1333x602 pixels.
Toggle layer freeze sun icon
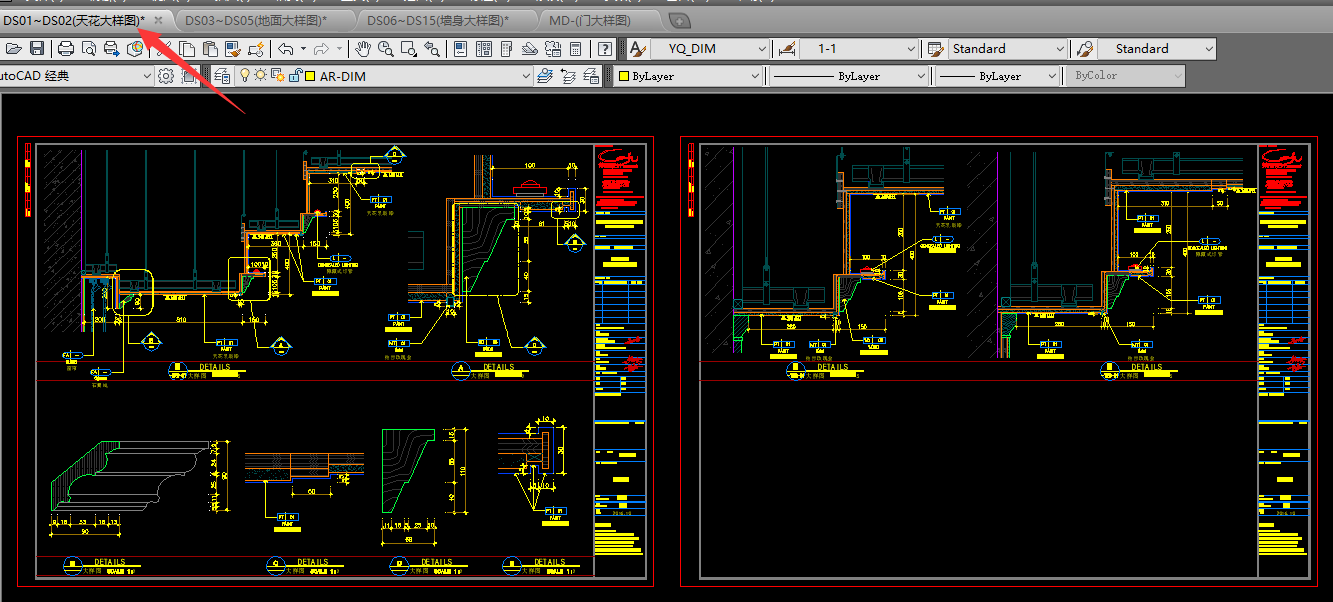261,75
